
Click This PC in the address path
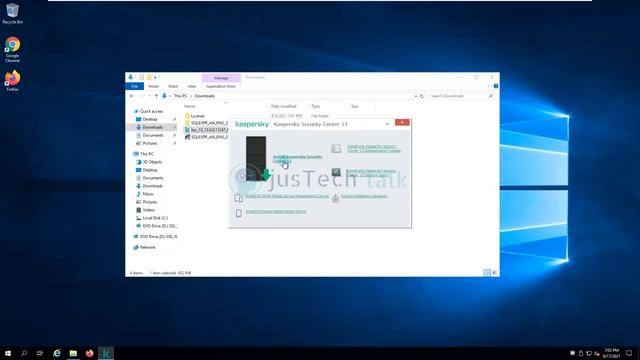point(180,96)
